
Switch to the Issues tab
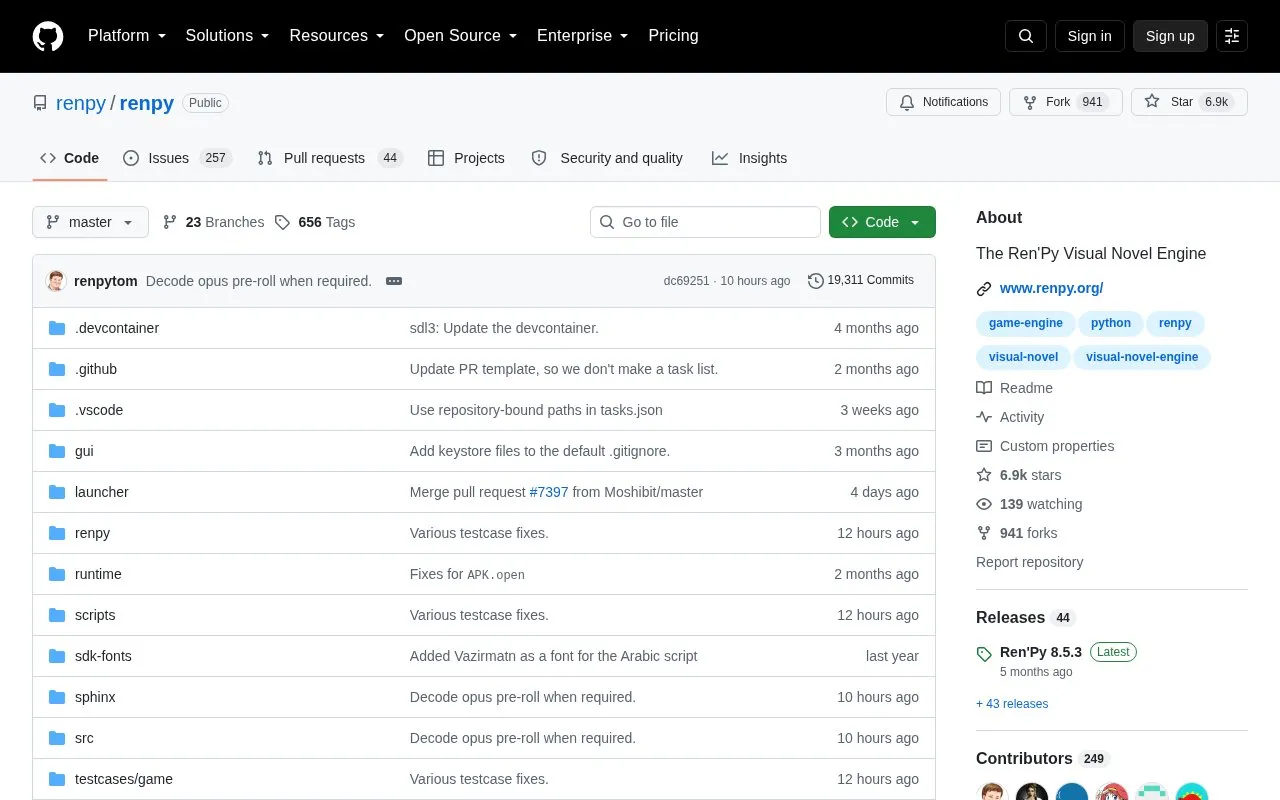pyautogui.click(x=178, y=158)
